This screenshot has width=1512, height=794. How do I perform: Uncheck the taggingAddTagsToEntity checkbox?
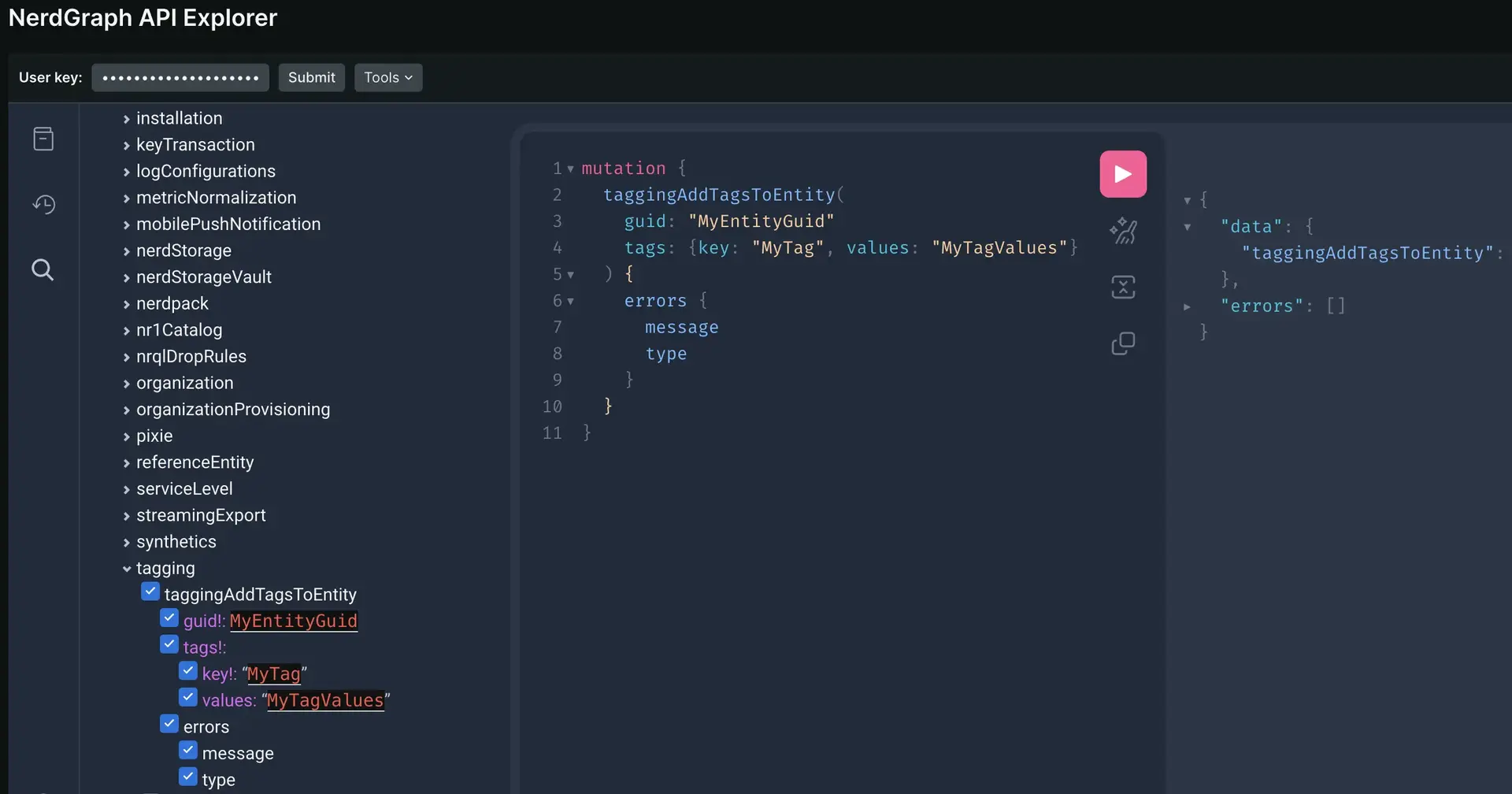(x=150, y=592)
